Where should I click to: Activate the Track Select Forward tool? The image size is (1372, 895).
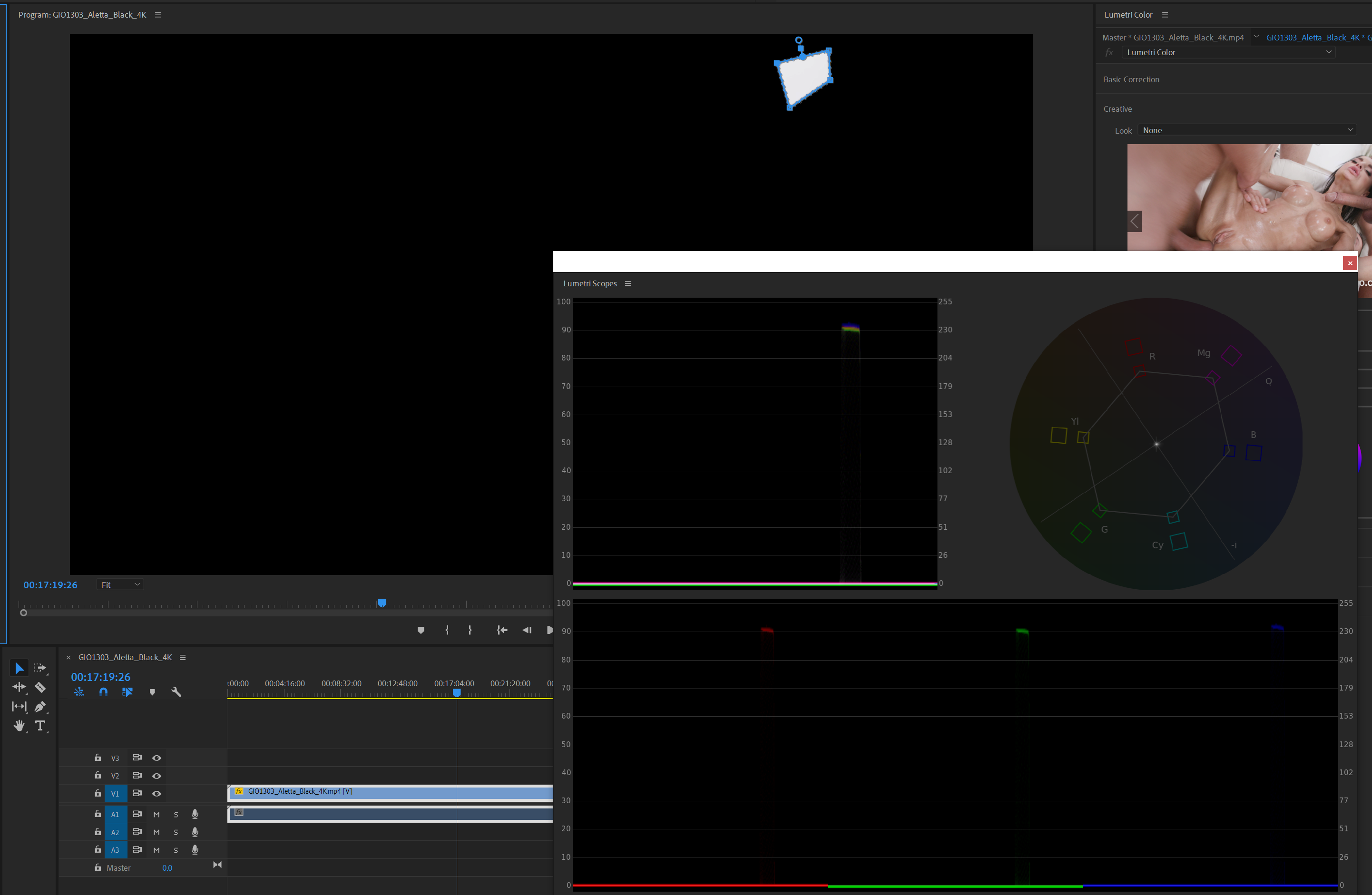(39, 668)
